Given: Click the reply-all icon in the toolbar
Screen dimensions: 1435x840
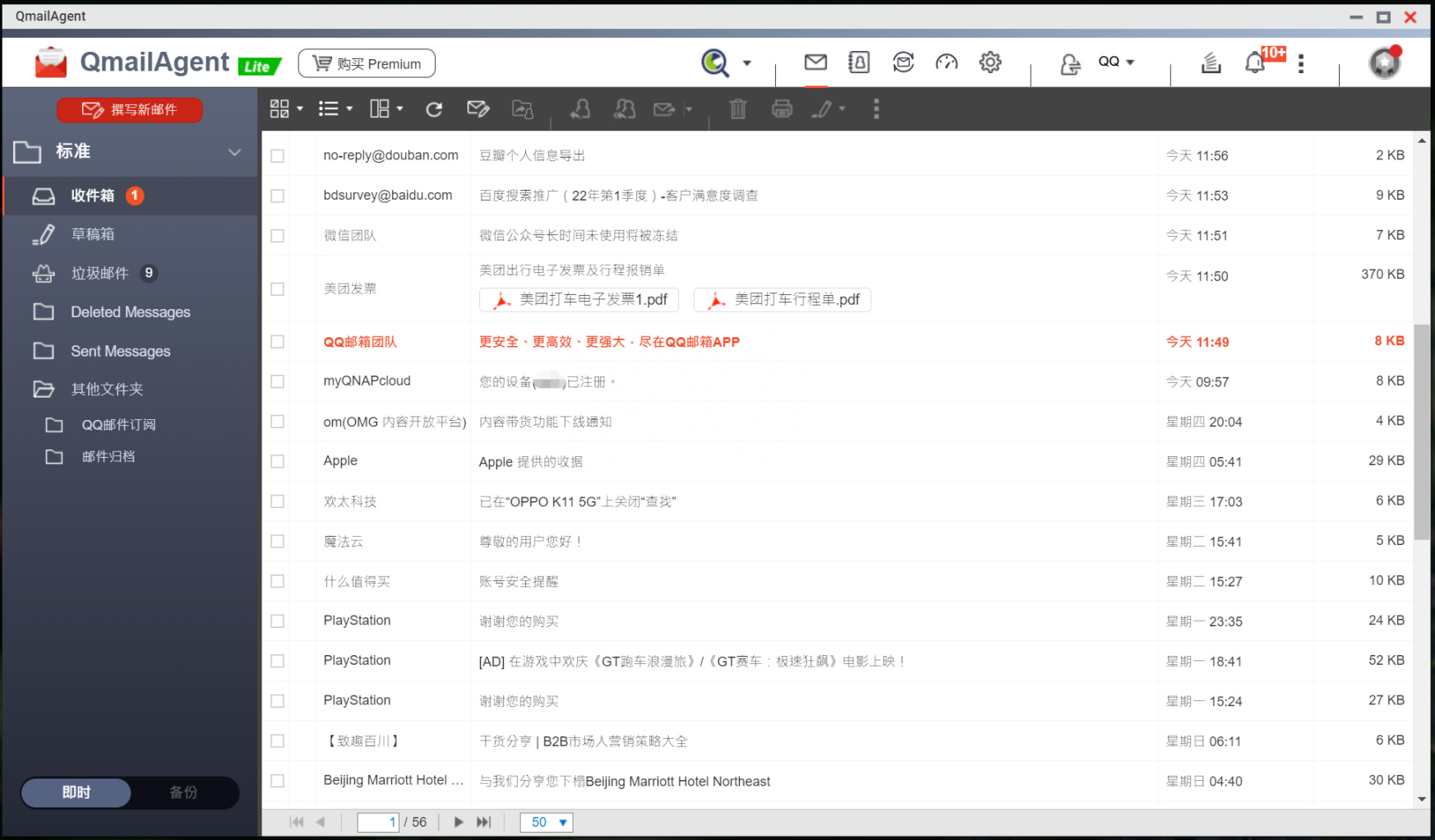Looking at the screenshot, I should (x=625, y=108).
